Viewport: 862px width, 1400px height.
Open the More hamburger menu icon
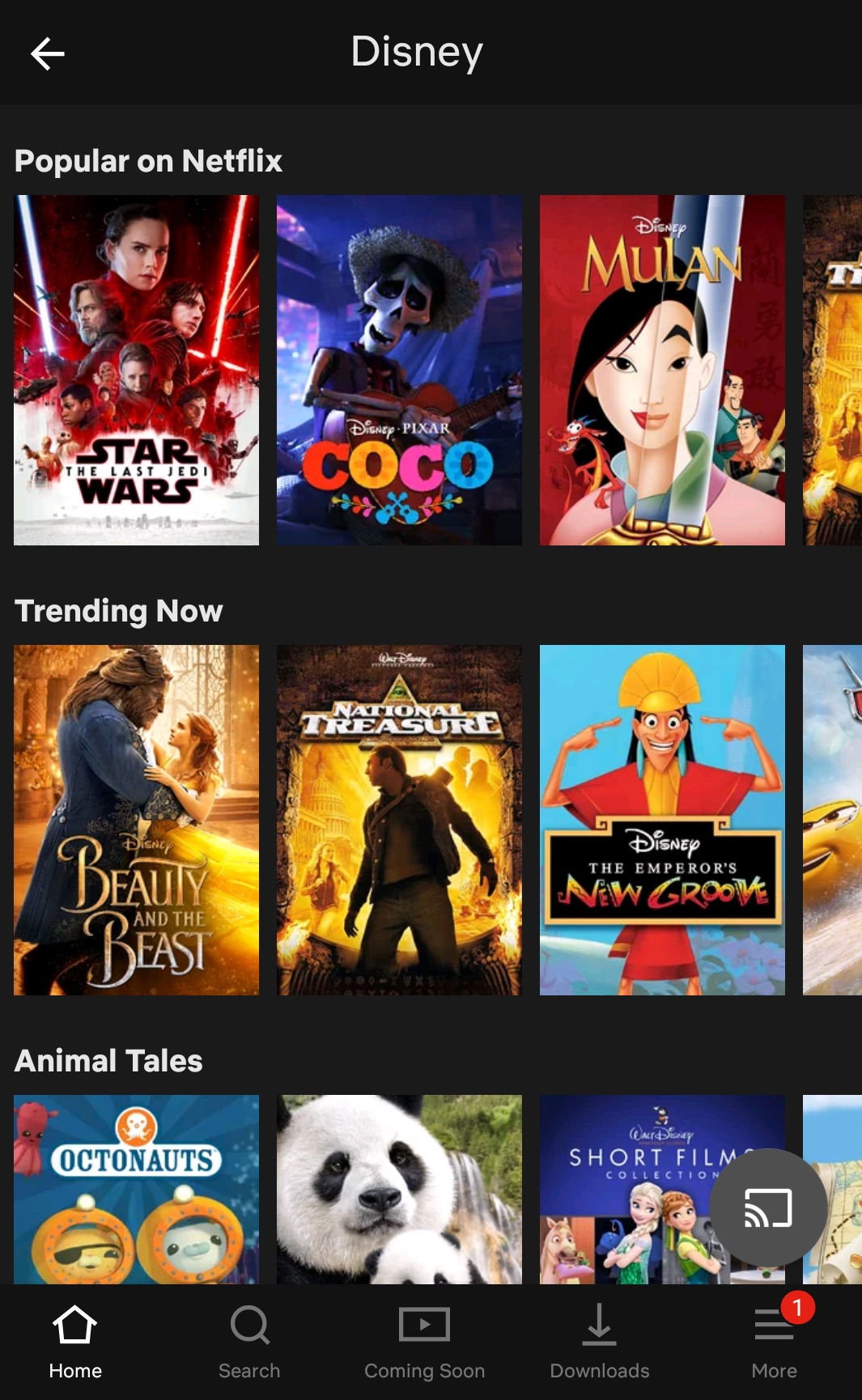(774, 1326)
